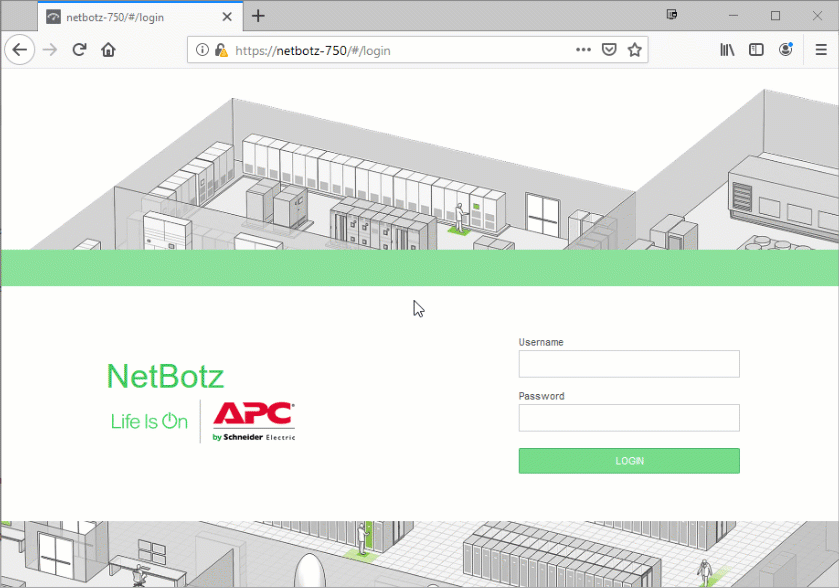The height and width of the screenshot is (588, 839).
Task: Save page to Pocket
Action: click(609, 50)
